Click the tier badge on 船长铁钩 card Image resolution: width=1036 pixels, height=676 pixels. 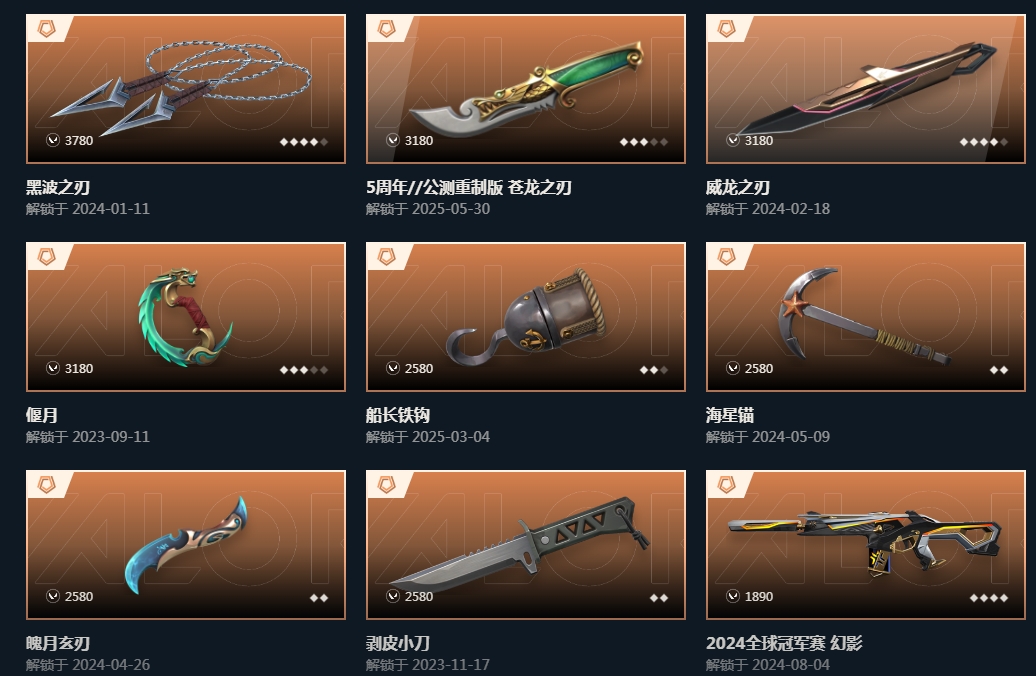[x=387, y=256]
